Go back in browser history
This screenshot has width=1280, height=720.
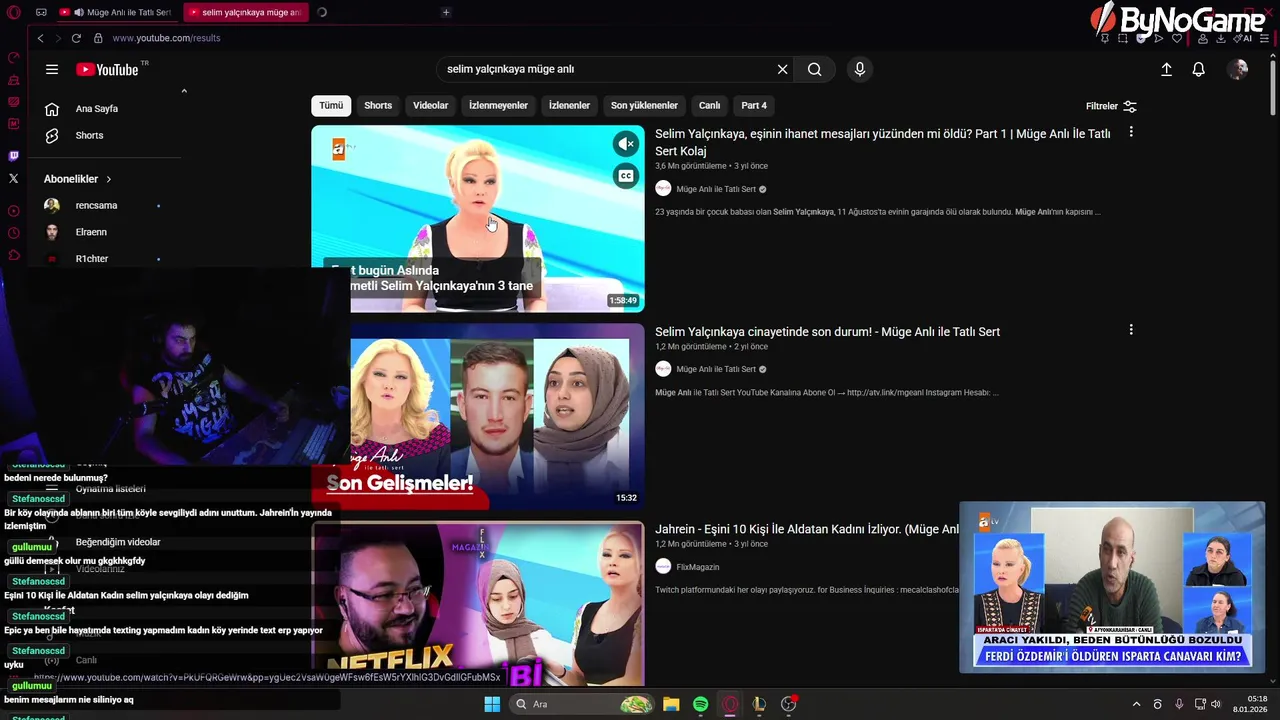(x=40, y=38)
